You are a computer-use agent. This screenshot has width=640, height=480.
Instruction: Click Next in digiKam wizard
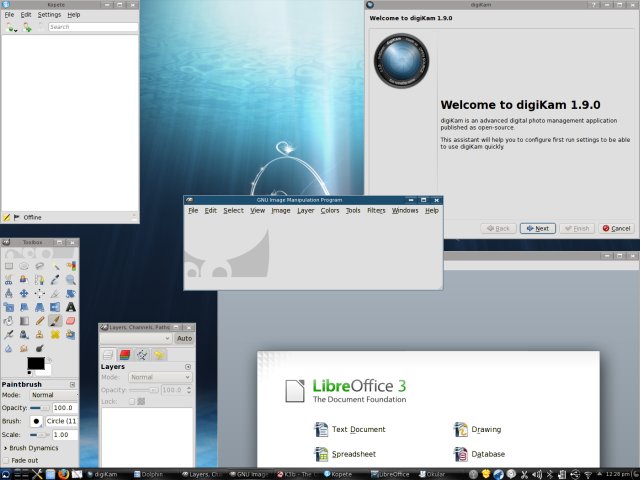point(537,228)
